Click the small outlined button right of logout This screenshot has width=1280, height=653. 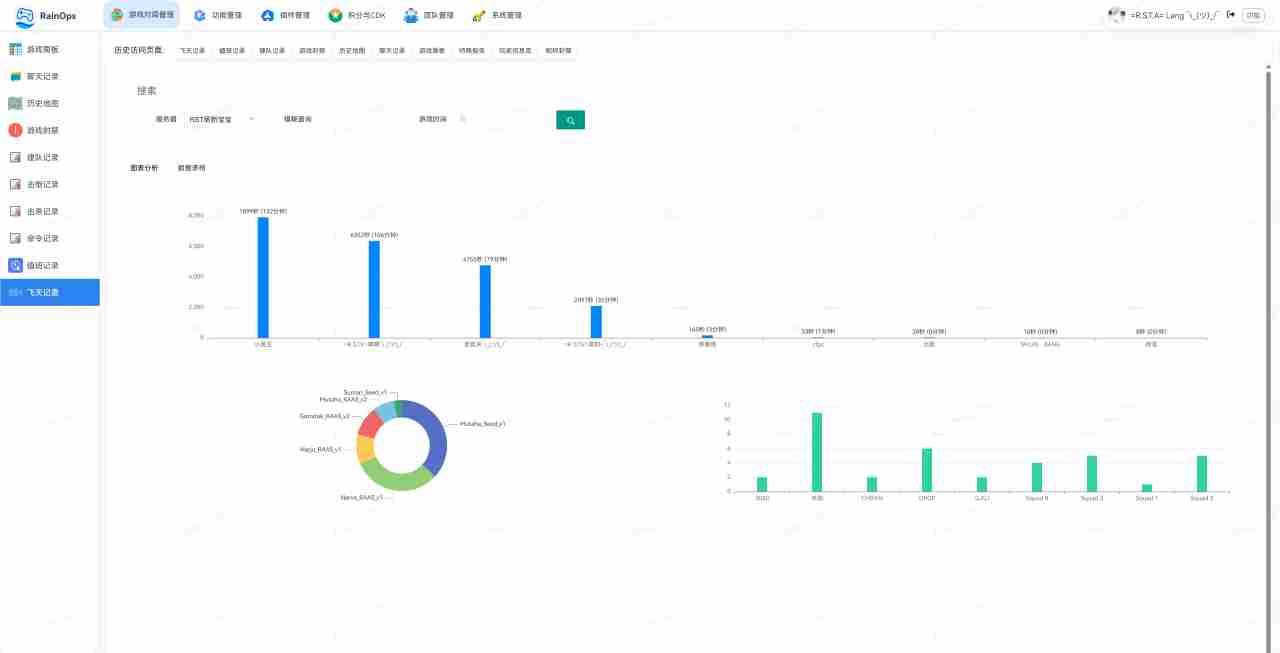click(x=1252, y=15)
